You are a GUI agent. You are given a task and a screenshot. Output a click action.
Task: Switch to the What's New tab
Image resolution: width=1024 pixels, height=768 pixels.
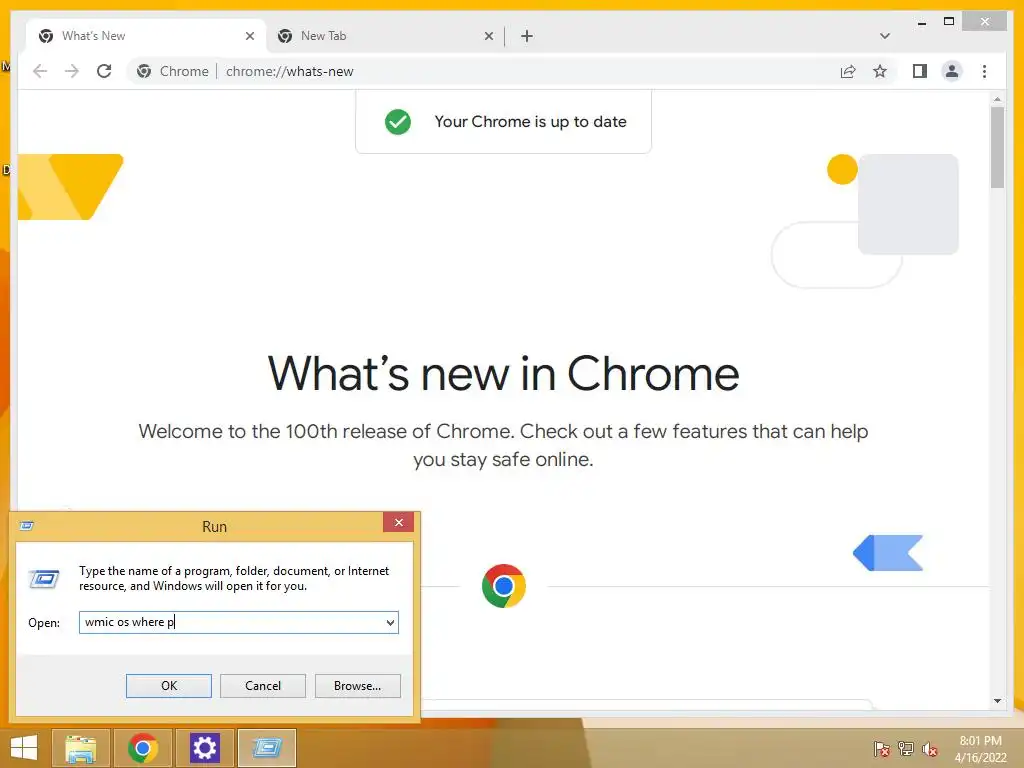(x=146, y=36)
